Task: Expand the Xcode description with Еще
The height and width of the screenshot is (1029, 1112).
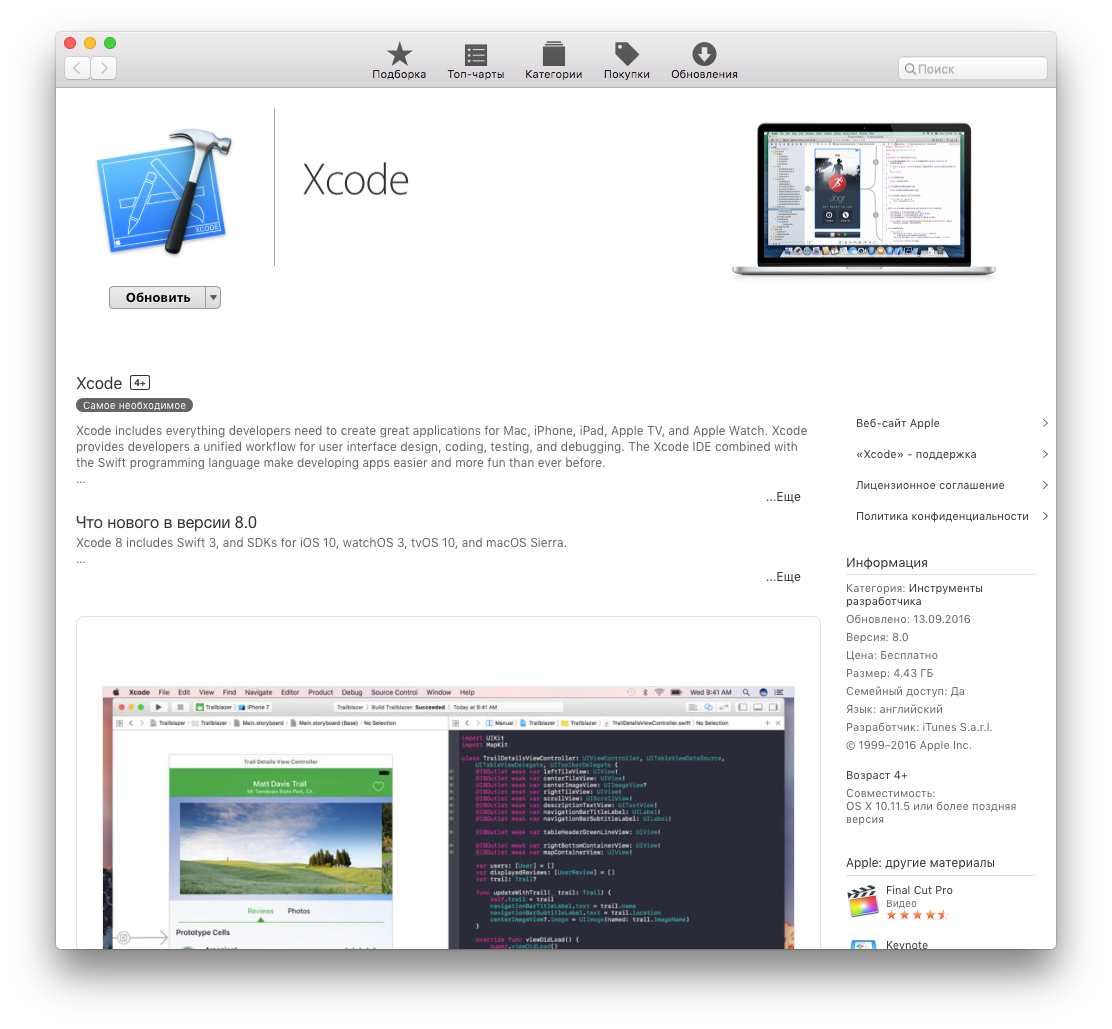Action: [x=783, y=497]
